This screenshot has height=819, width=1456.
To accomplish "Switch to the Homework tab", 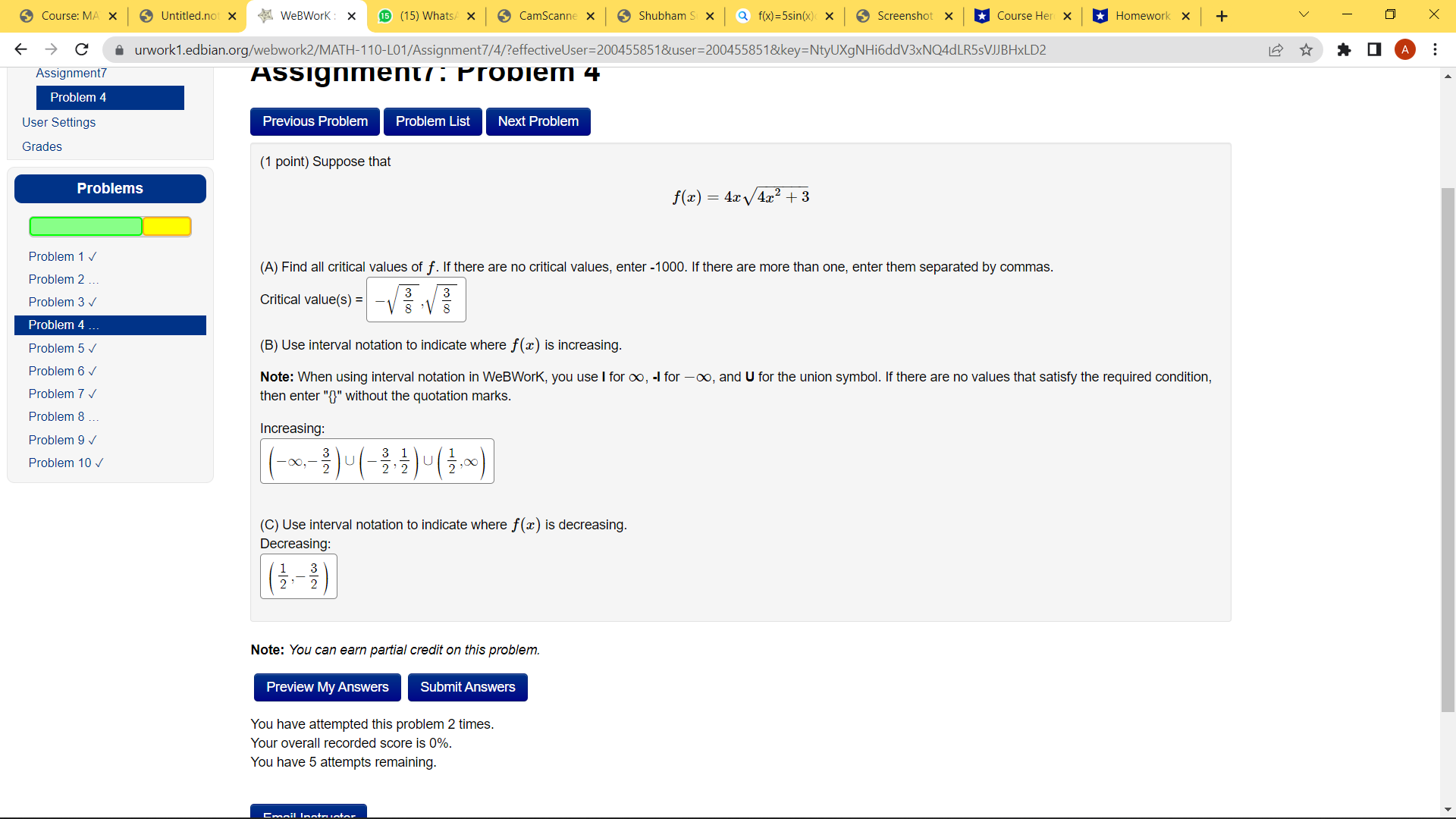I will pos(1141,16).
